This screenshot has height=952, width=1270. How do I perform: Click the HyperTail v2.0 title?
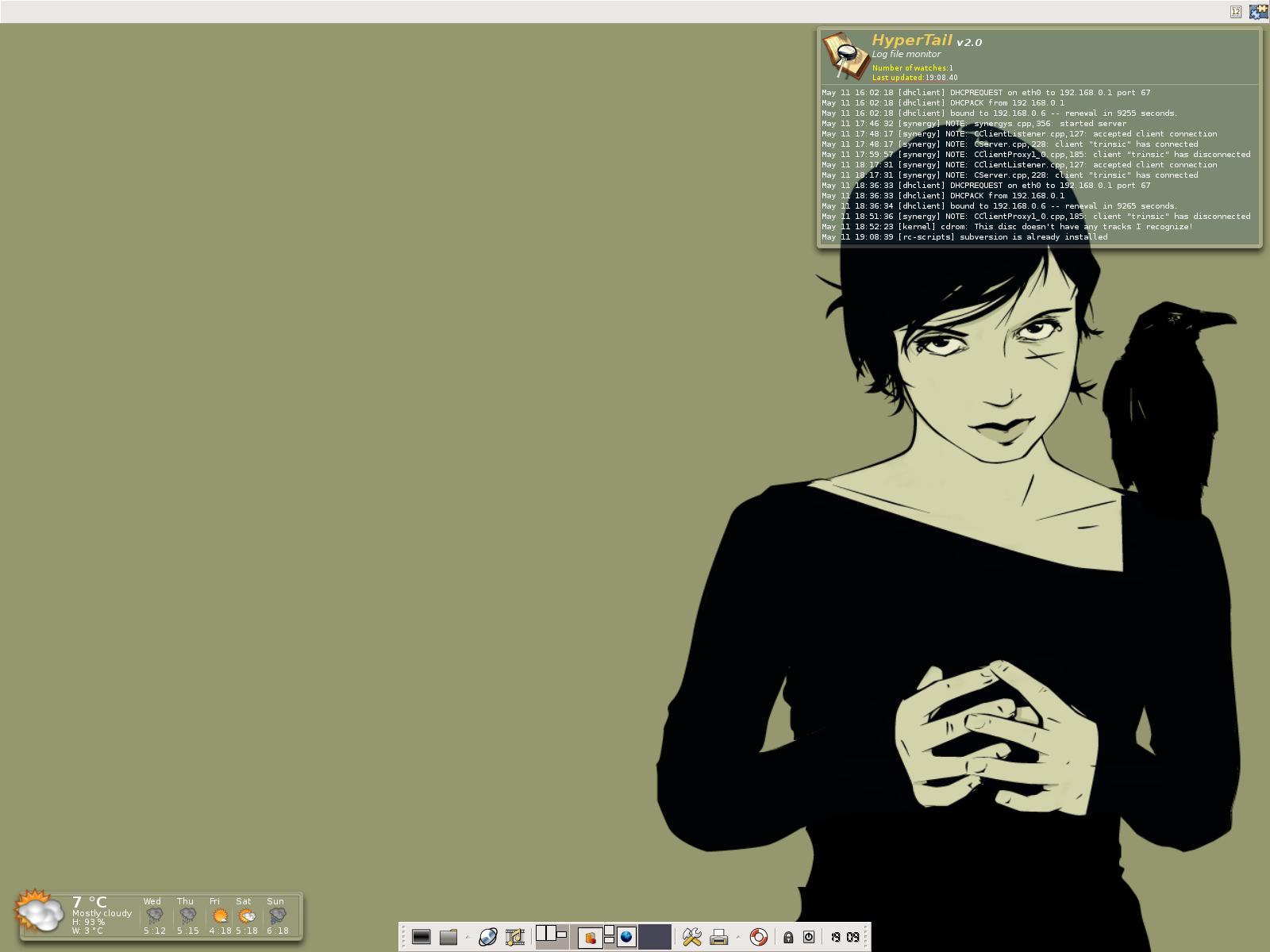926,40
